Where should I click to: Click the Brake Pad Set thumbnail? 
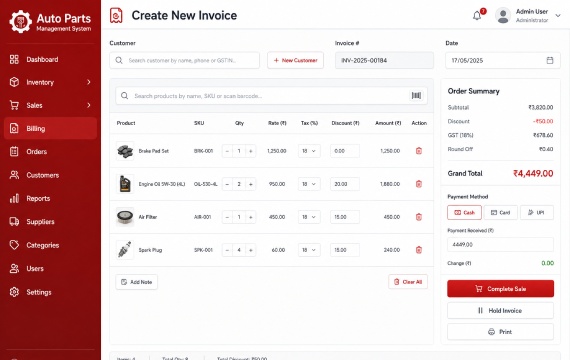click(125, 151)
